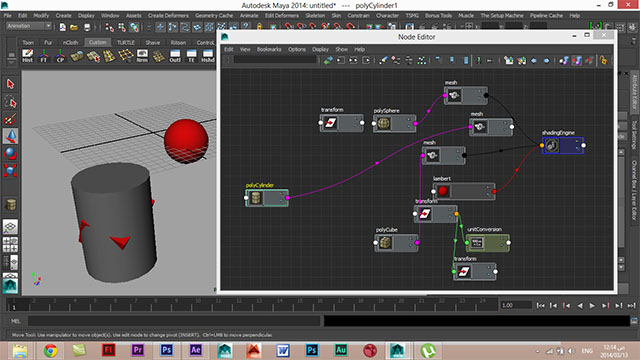
Task: Toggle select by hierarchy mode
Action: (109, 27)
